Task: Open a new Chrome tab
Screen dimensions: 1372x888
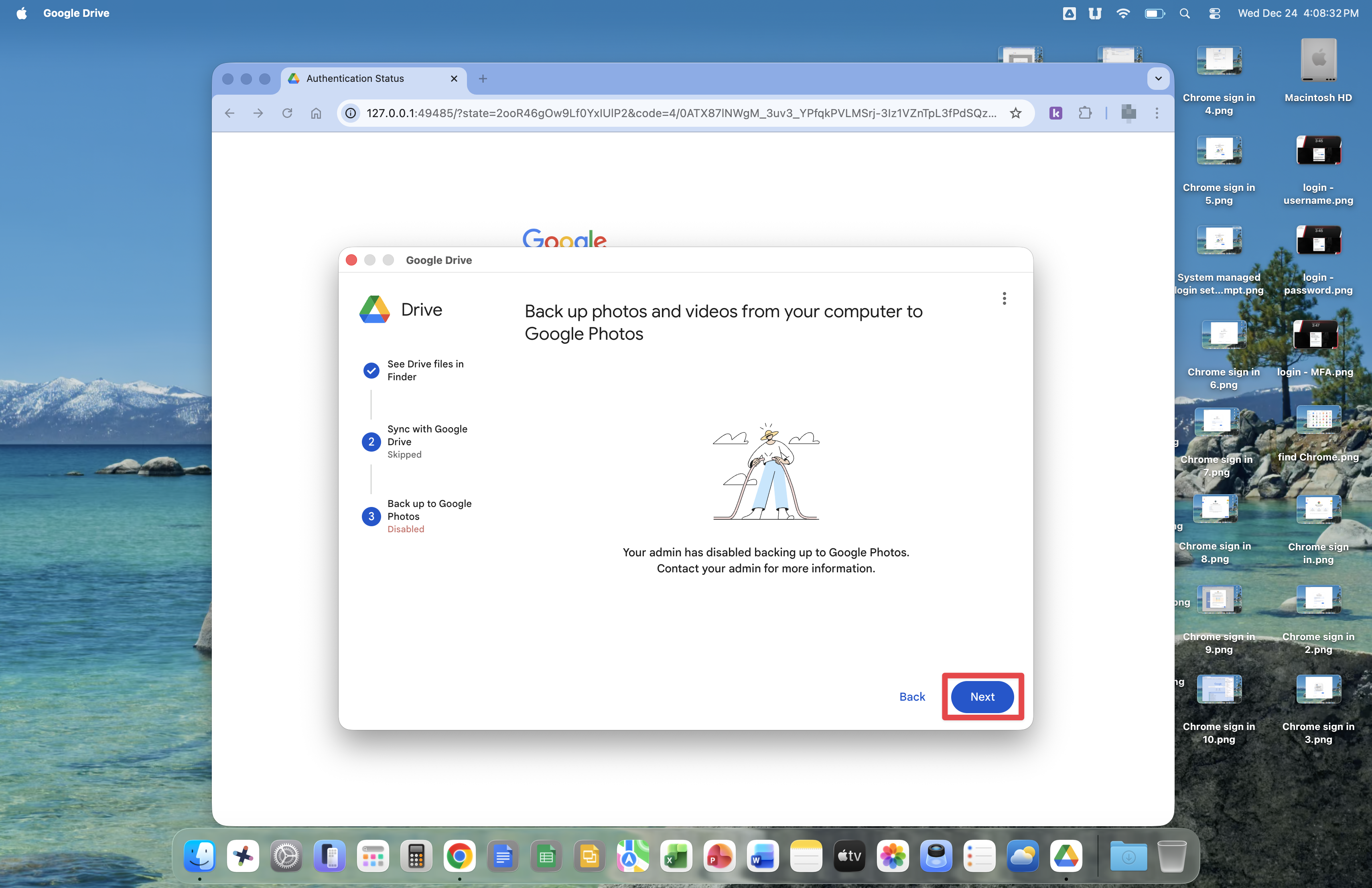Action: click(483, 78)
